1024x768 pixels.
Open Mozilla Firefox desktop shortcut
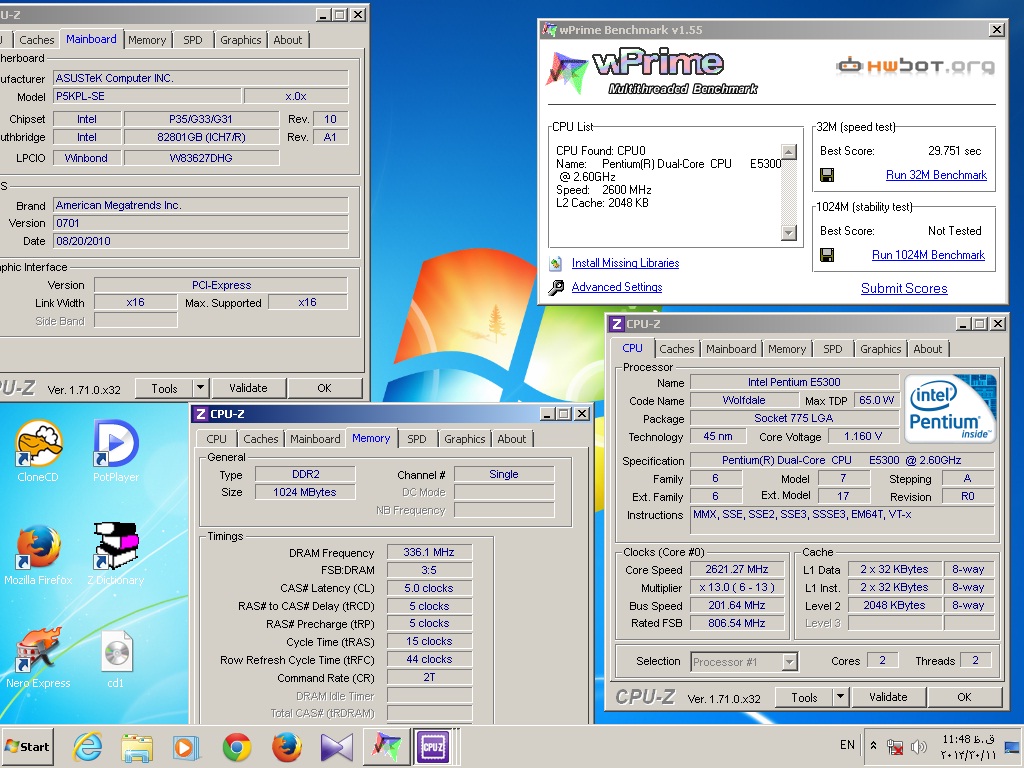pyautogui.click(x=38, y=554)
